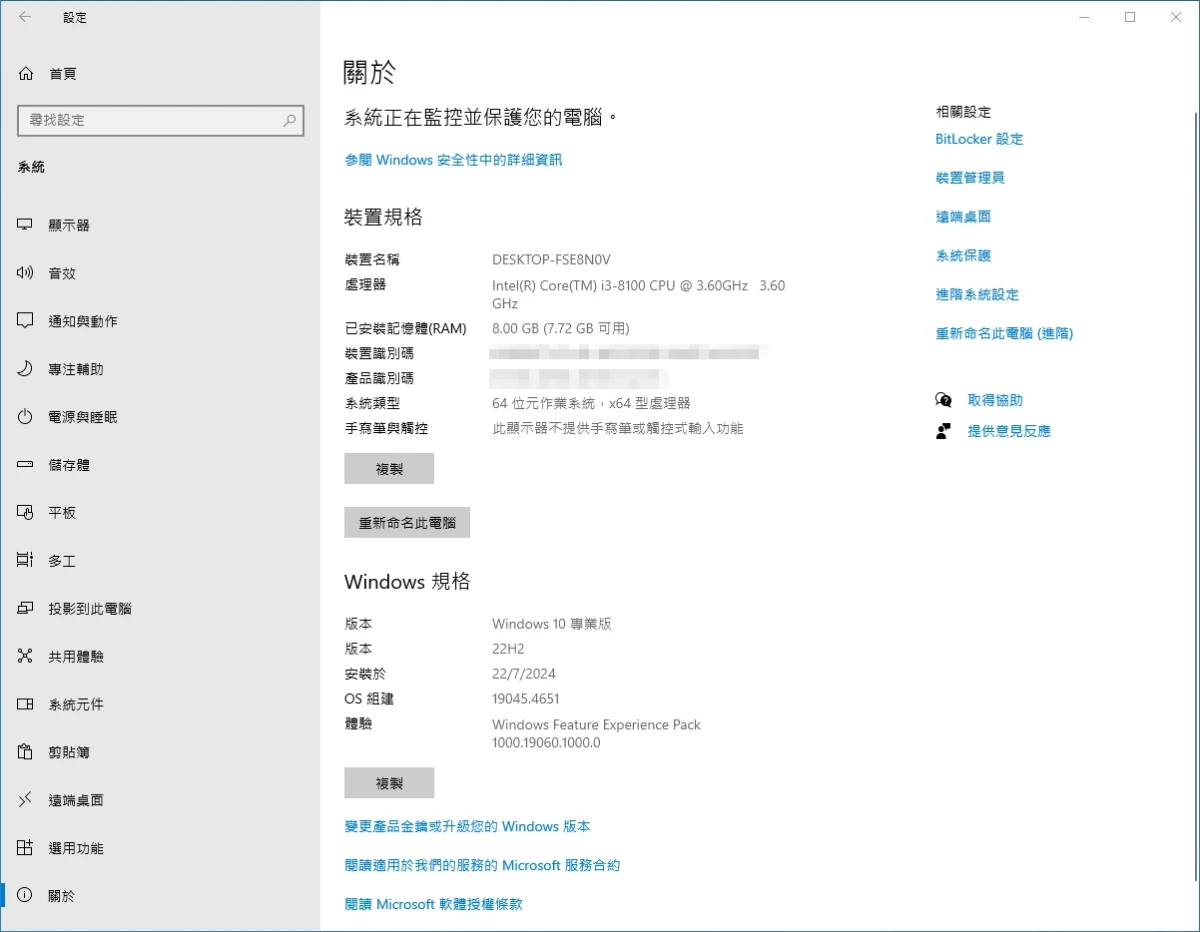Click 重新命名此電腦 (進階) link
The image size is (1200, 932).
(1004, 334)
